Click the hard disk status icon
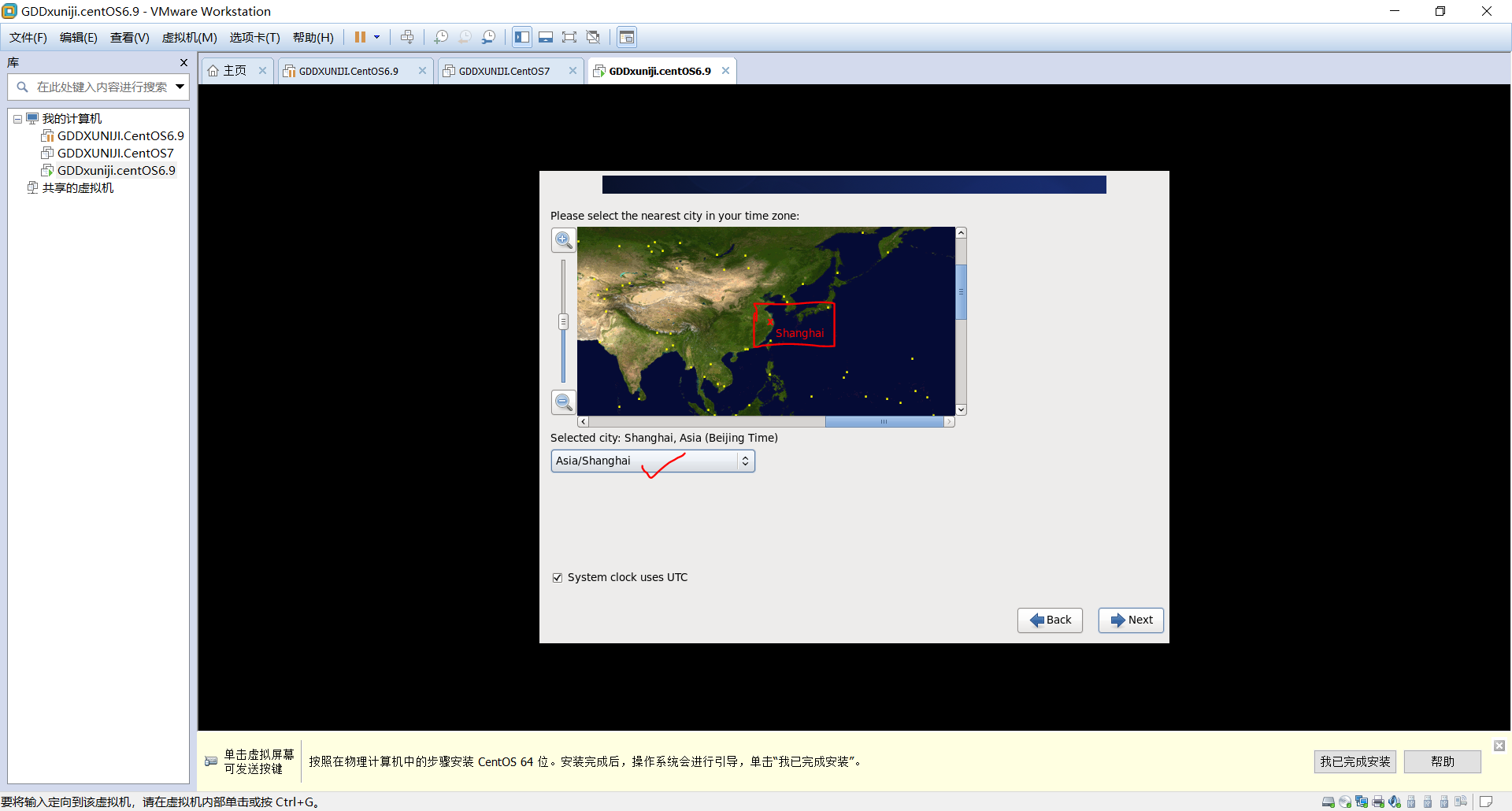Viewport: 1512px width, 811px height. tap(1329, 802)
